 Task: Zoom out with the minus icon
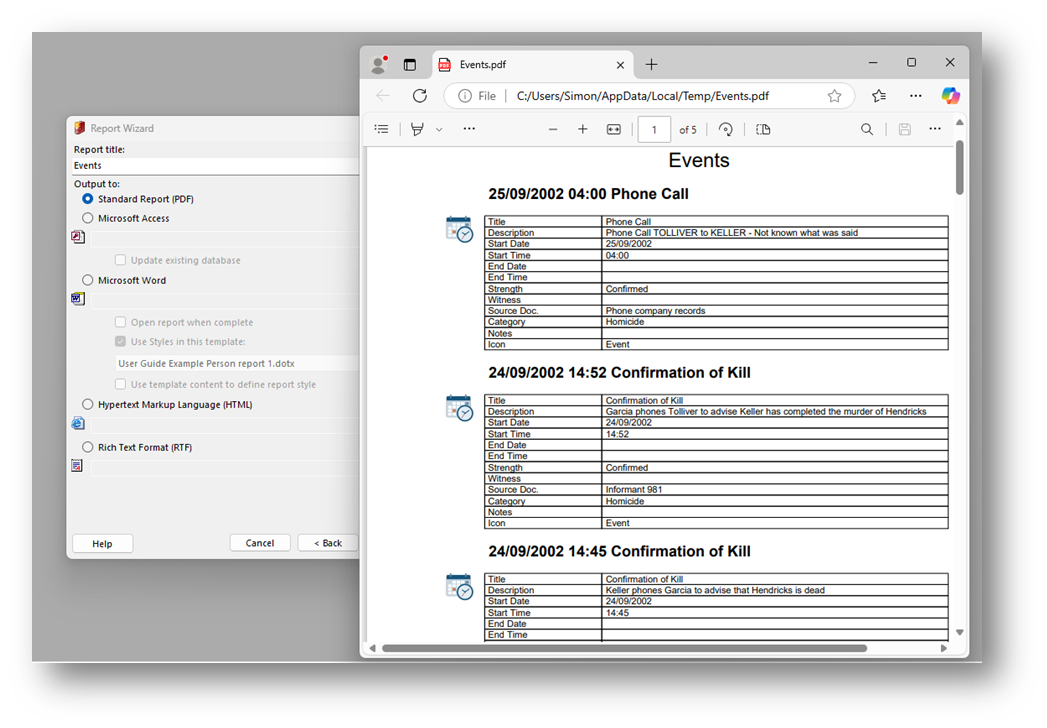(553, 129)
